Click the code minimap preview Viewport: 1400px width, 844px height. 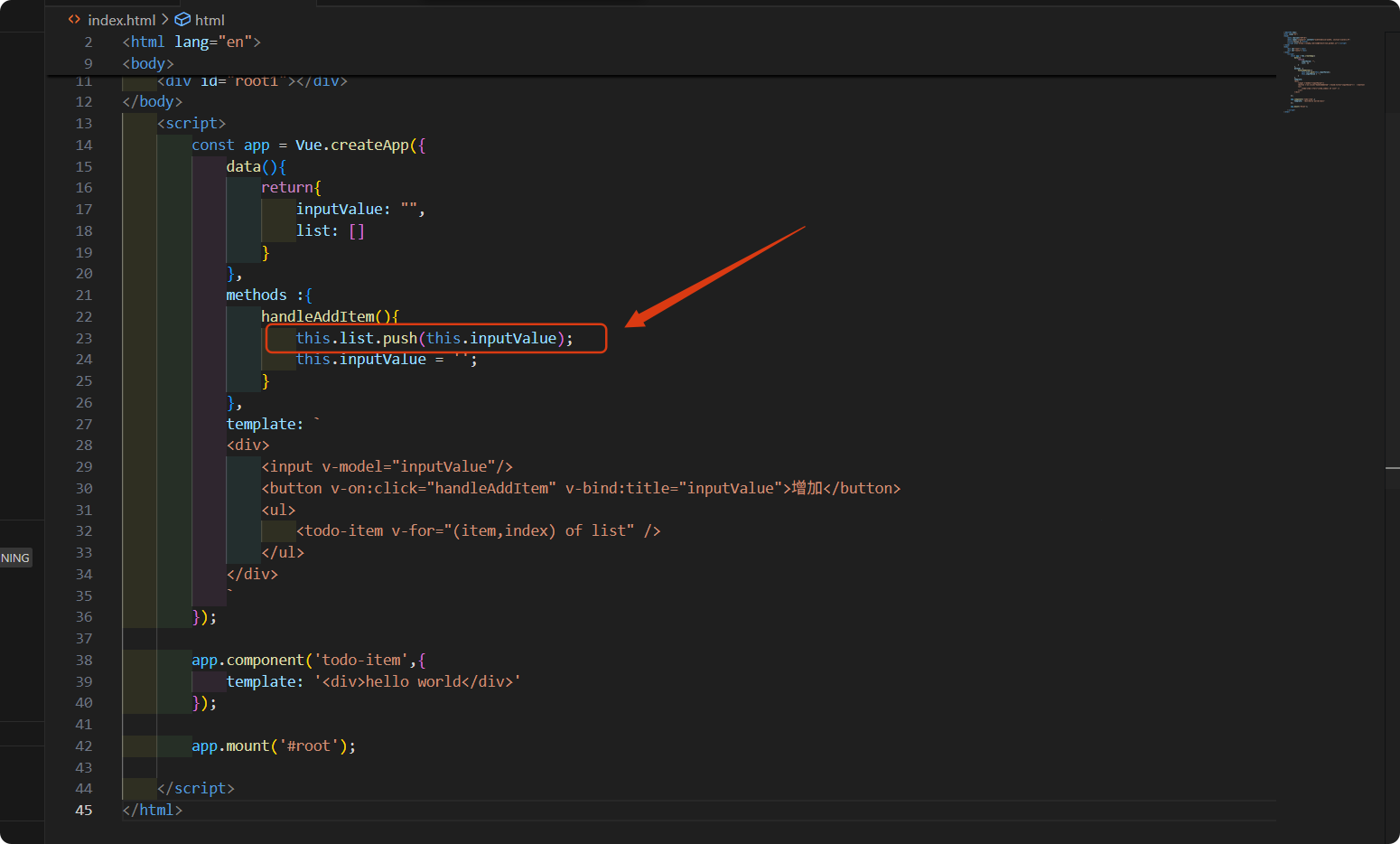pos(1322,71)
